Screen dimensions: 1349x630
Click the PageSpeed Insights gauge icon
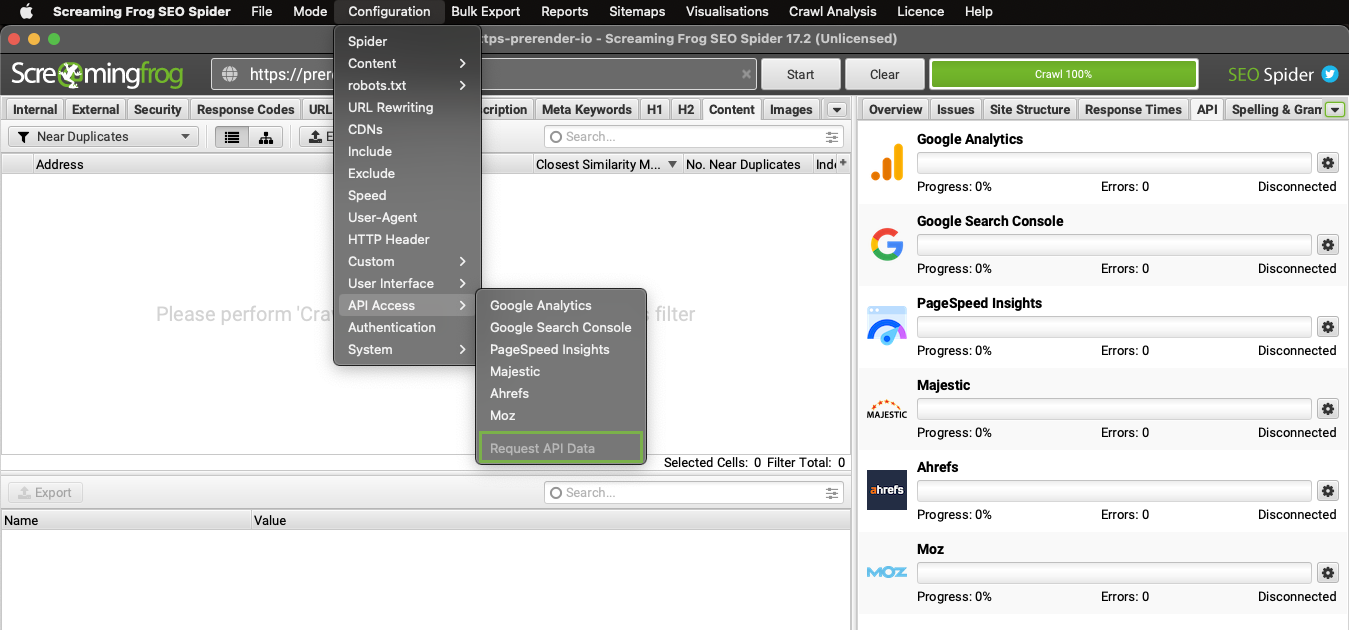pos(887,326)
